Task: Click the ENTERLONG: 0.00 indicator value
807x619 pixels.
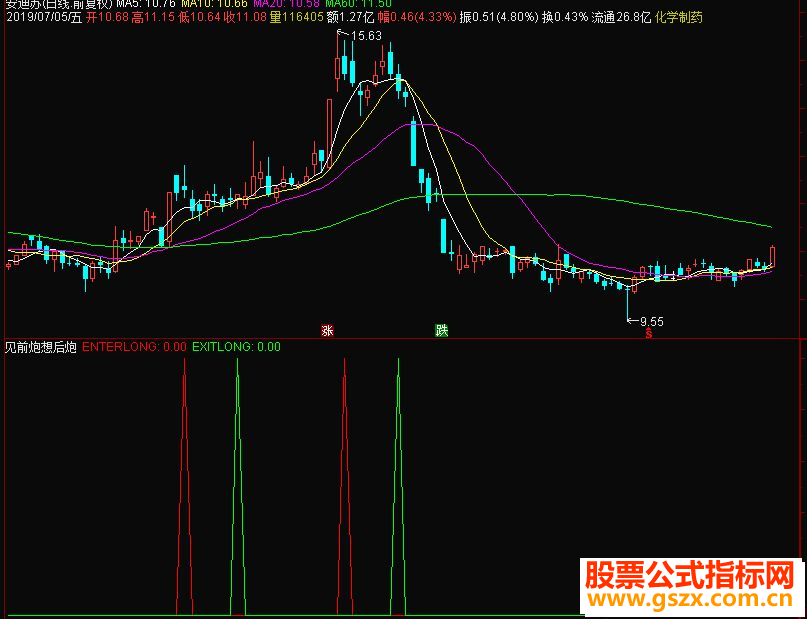Action: [134, 347]
